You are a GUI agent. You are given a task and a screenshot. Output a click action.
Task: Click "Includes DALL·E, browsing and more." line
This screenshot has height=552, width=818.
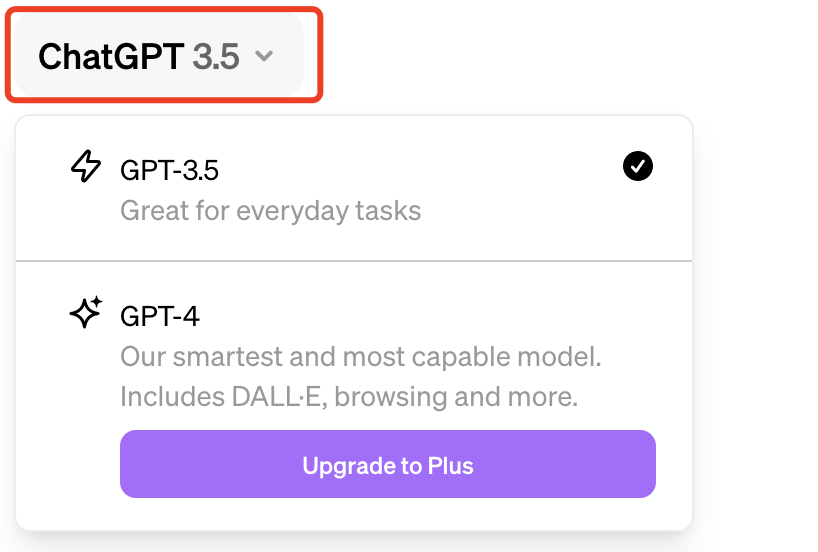(349, 397)
